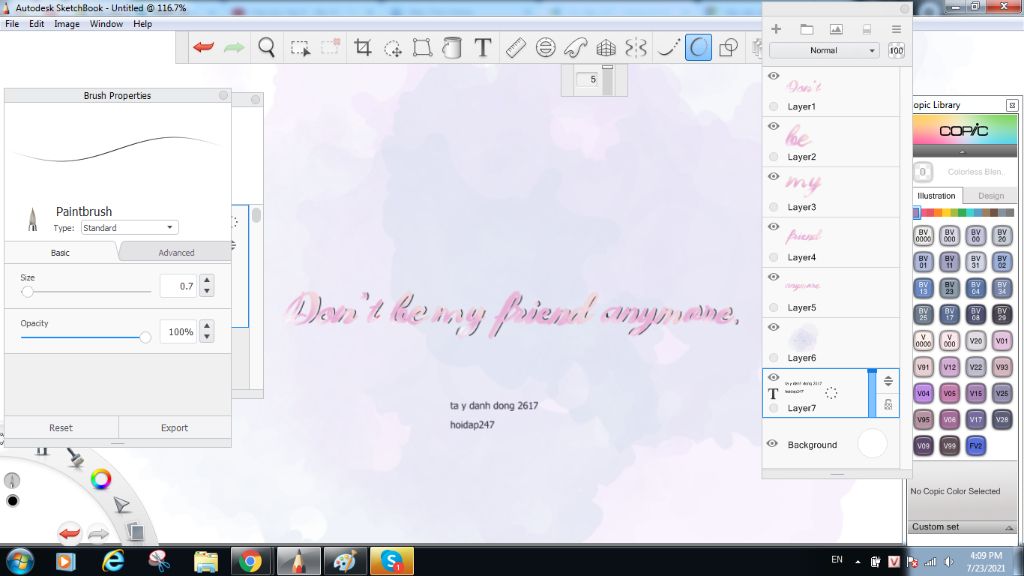Increase brush Opacity with up arrow
This screenshot has width=1024, height=576.
206,326
